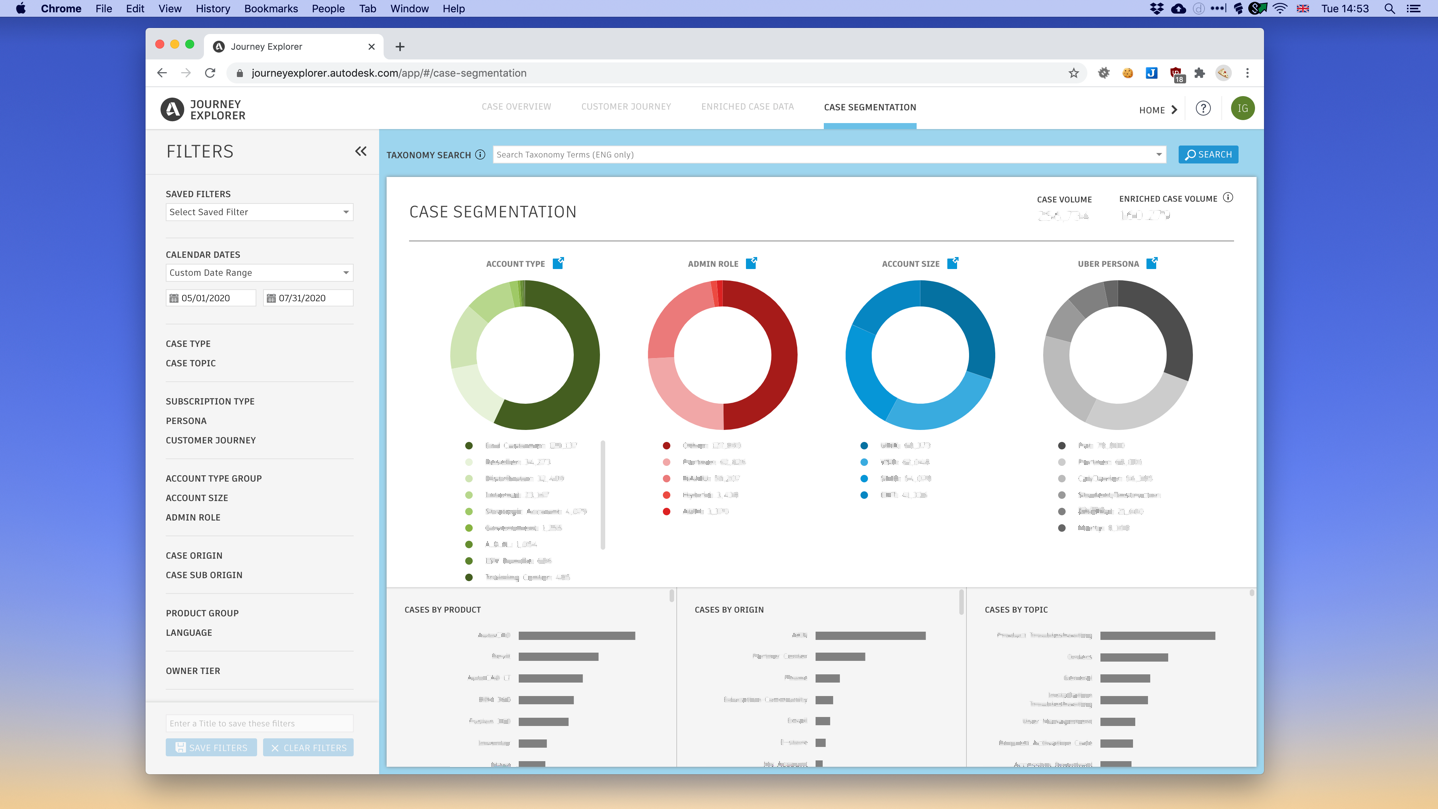
Task: Go to Home link
Action: (x=1158, y=110)
